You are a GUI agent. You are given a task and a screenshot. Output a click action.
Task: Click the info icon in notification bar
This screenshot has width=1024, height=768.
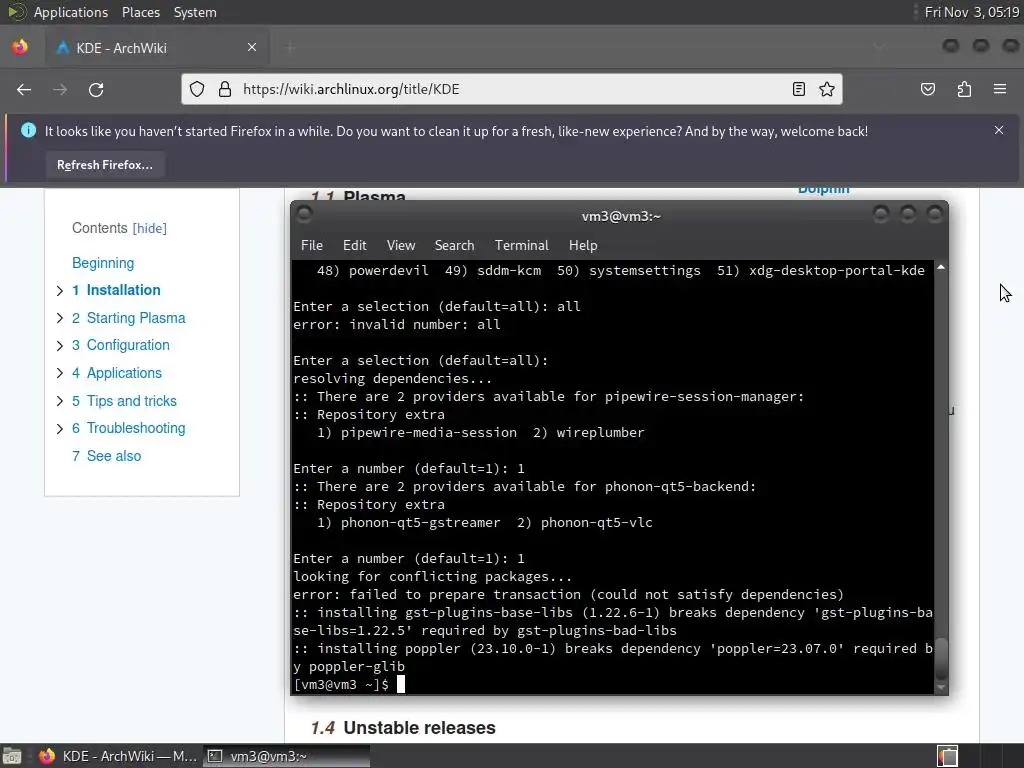tap(29, 130)
